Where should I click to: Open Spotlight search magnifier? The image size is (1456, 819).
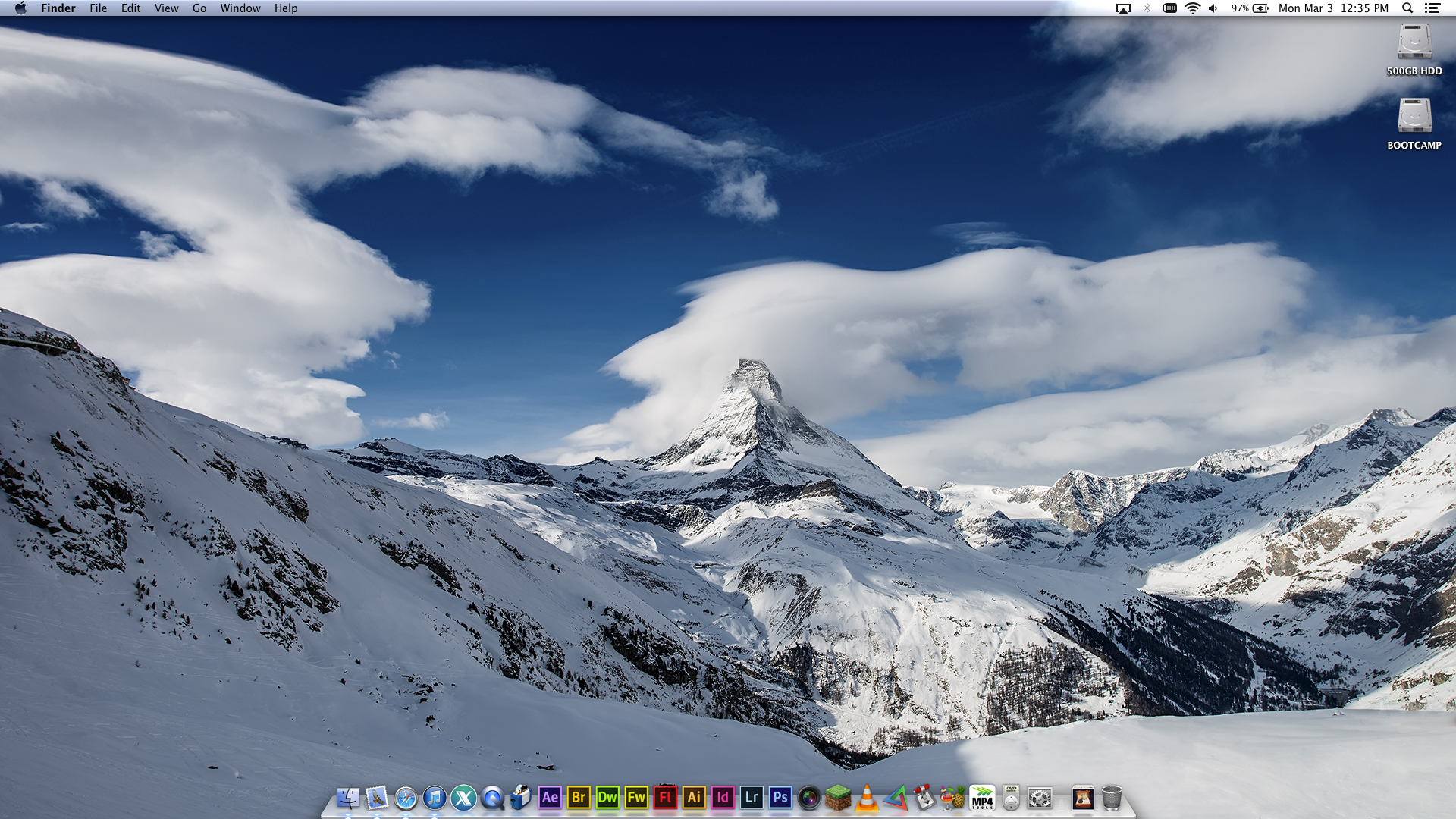1407,8
